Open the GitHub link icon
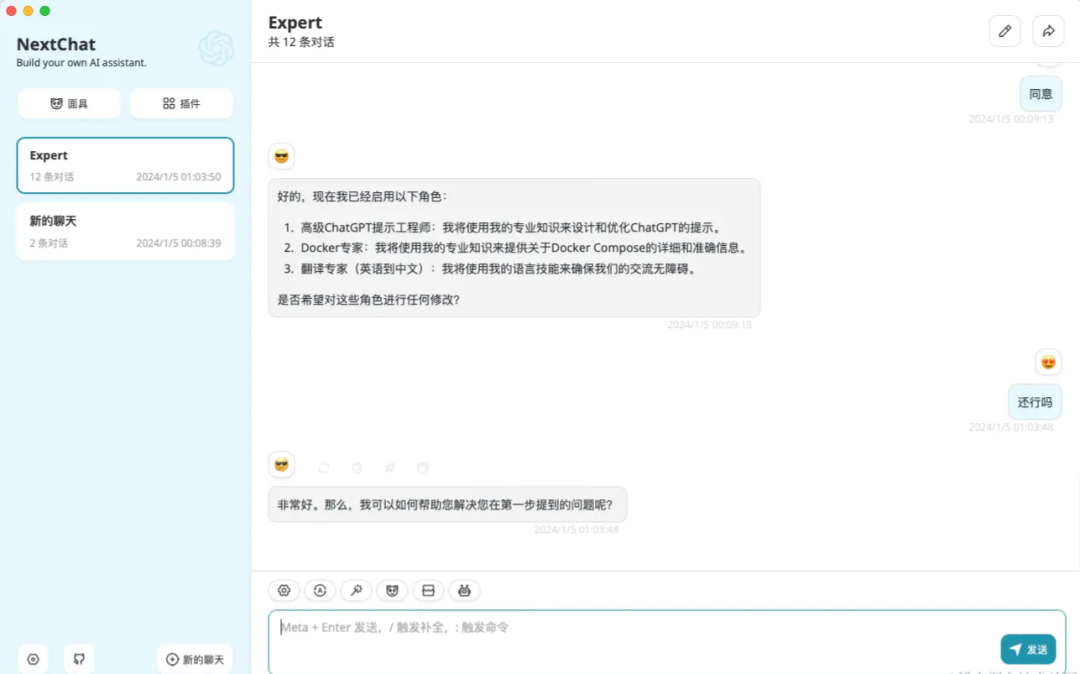The height and width of the screenshot is (674, 1080). 79,659
